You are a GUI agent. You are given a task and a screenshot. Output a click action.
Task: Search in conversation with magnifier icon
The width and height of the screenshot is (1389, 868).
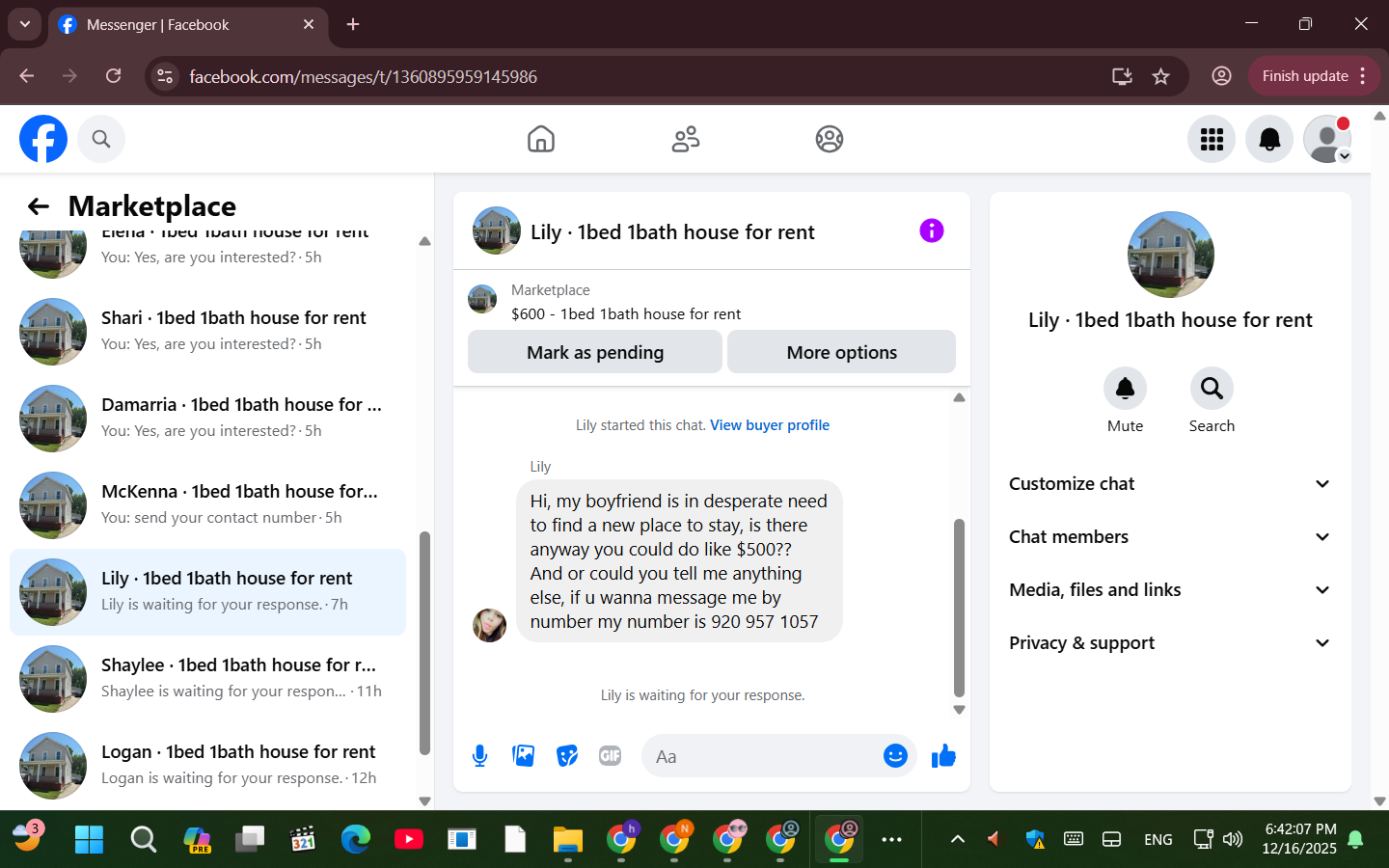click(x=1212, y=389)
